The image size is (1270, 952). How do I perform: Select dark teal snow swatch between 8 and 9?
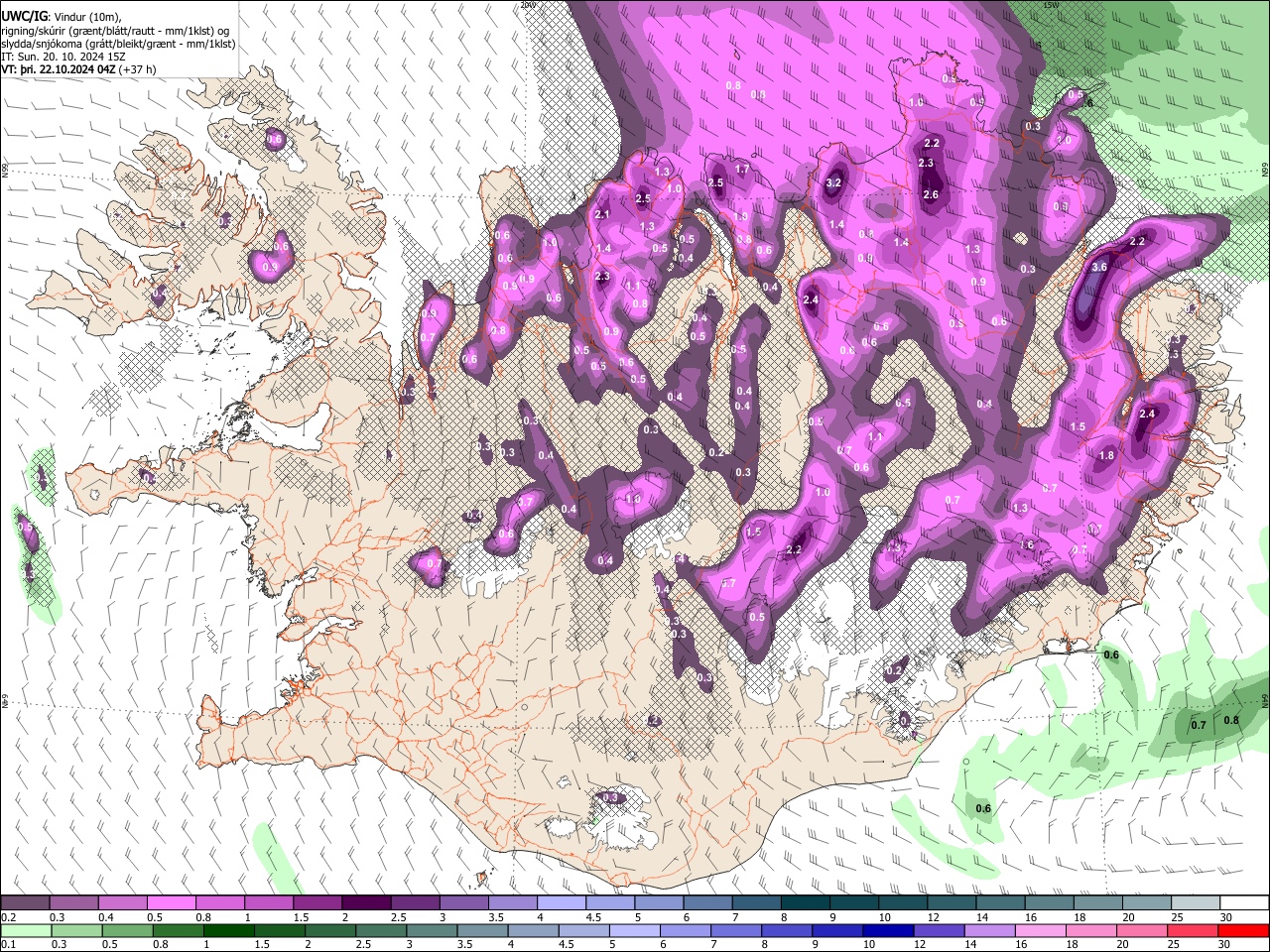pos(806,903)
